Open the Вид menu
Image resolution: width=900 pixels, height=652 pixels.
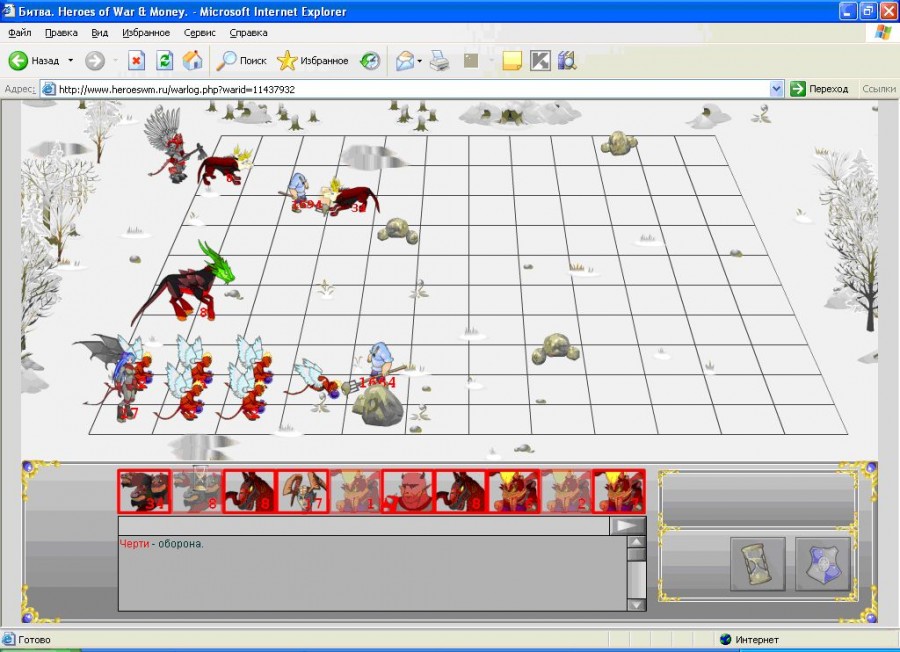click(x=99, y=33)
